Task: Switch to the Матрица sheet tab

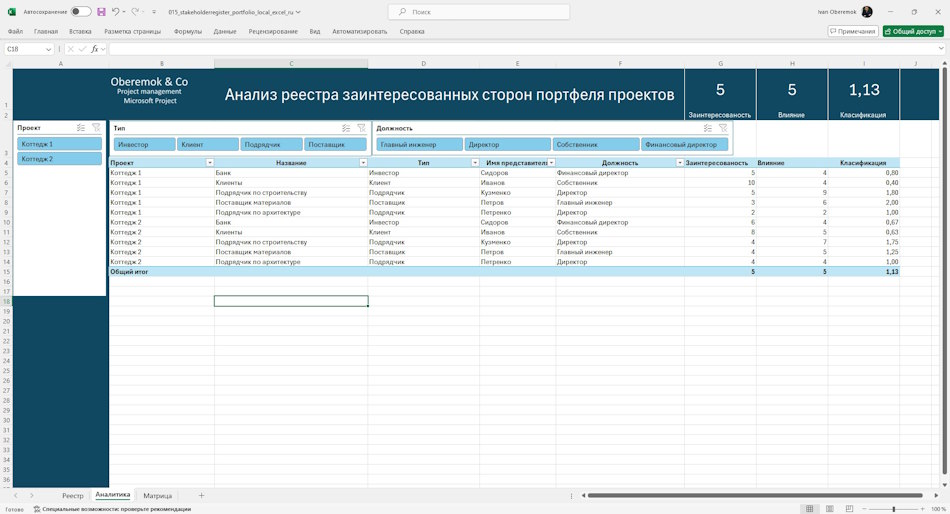Action: (x=158, y=496)
